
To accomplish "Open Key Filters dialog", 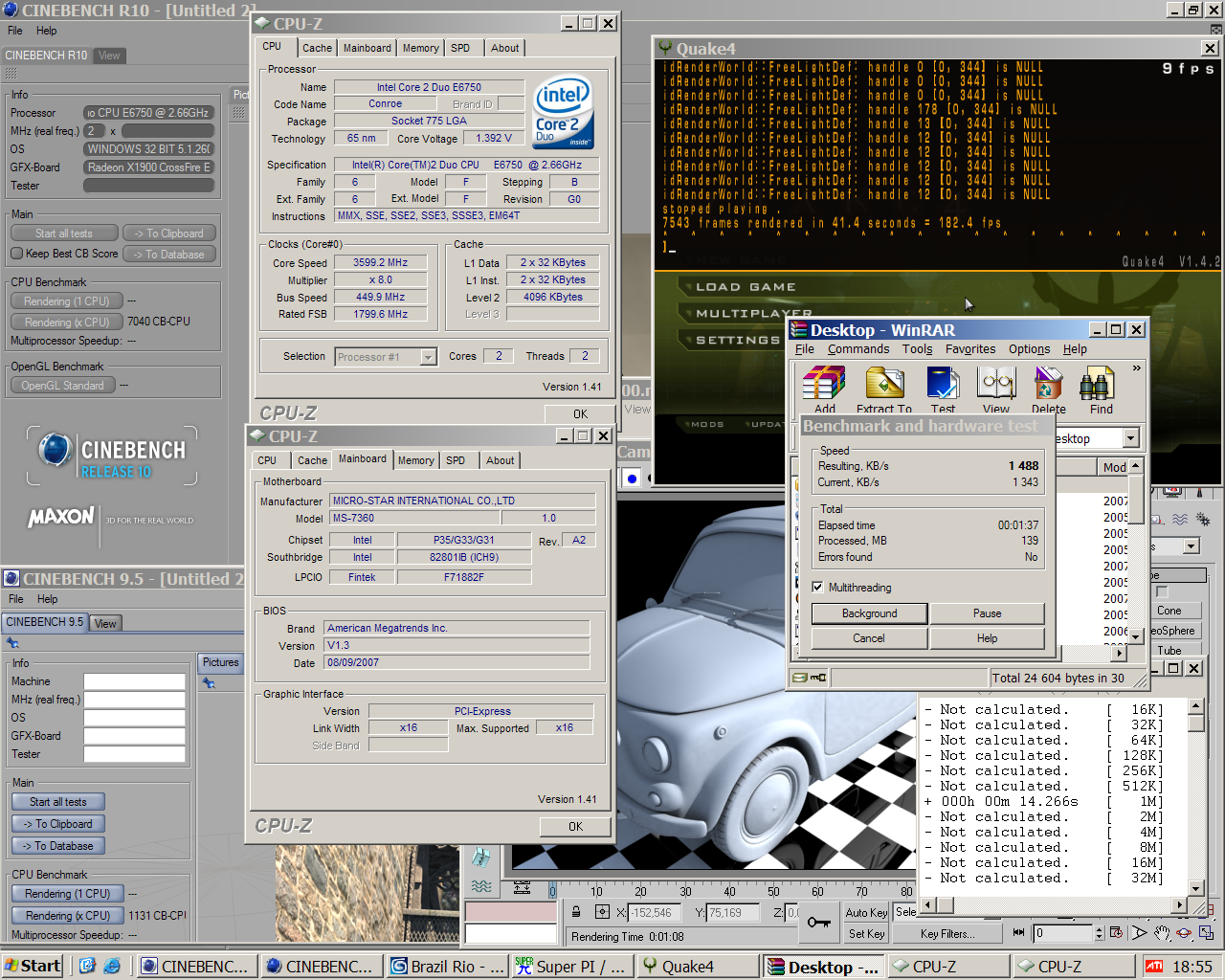I will (x=947, y=934).
